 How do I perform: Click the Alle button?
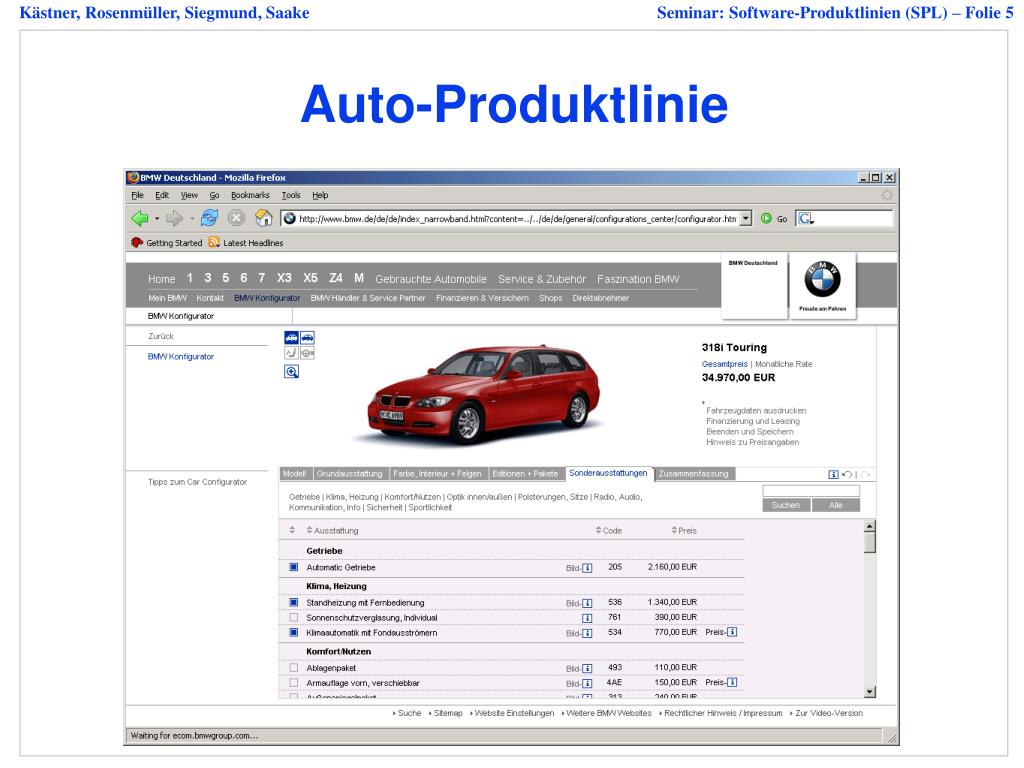(x=836, y=505)
